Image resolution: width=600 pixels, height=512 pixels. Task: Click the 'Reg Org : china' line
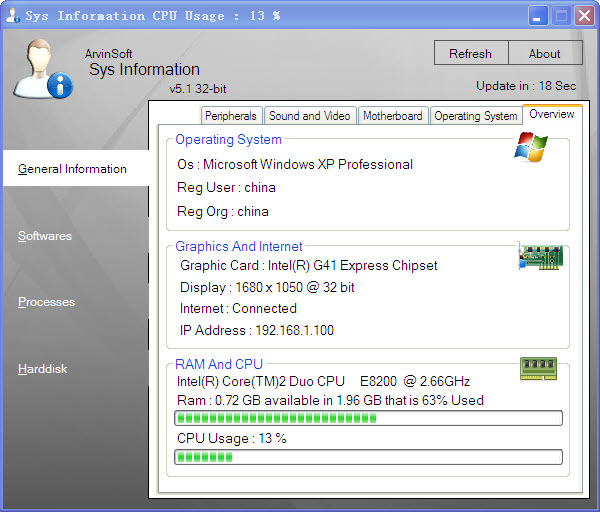223,212
